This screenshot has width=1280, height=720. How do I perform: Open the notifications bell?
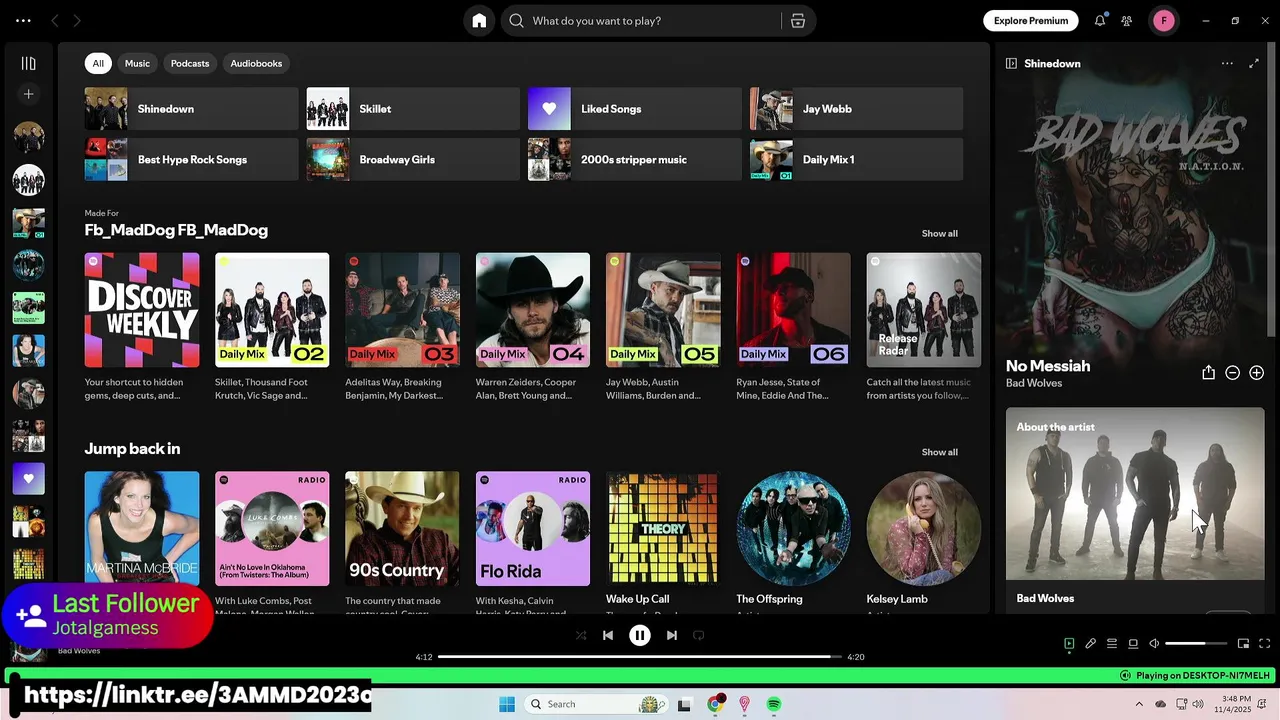(1100, 21)
